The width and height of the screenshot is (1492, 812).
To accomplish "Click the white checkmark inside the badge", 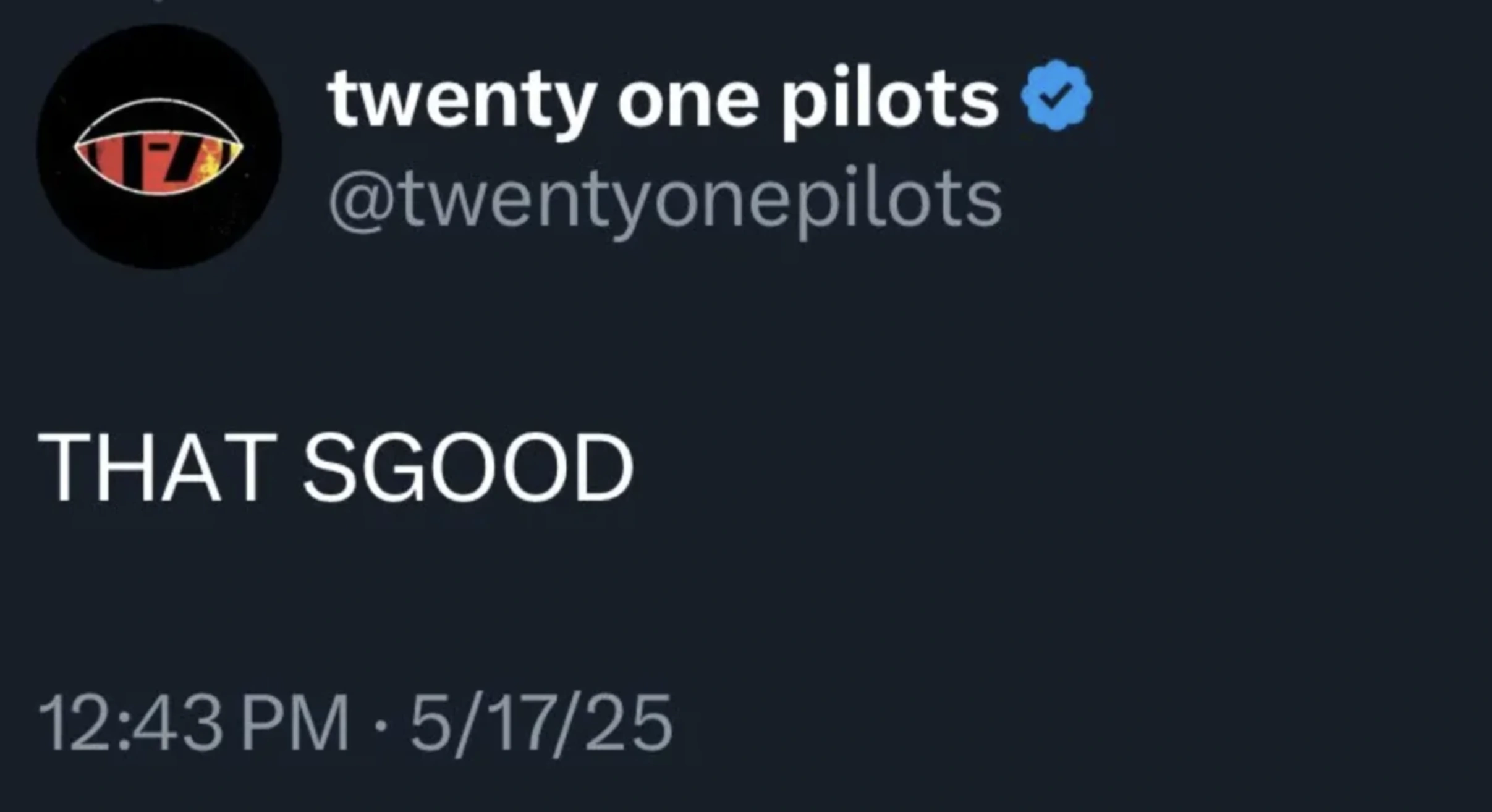I will (1056, 95).
